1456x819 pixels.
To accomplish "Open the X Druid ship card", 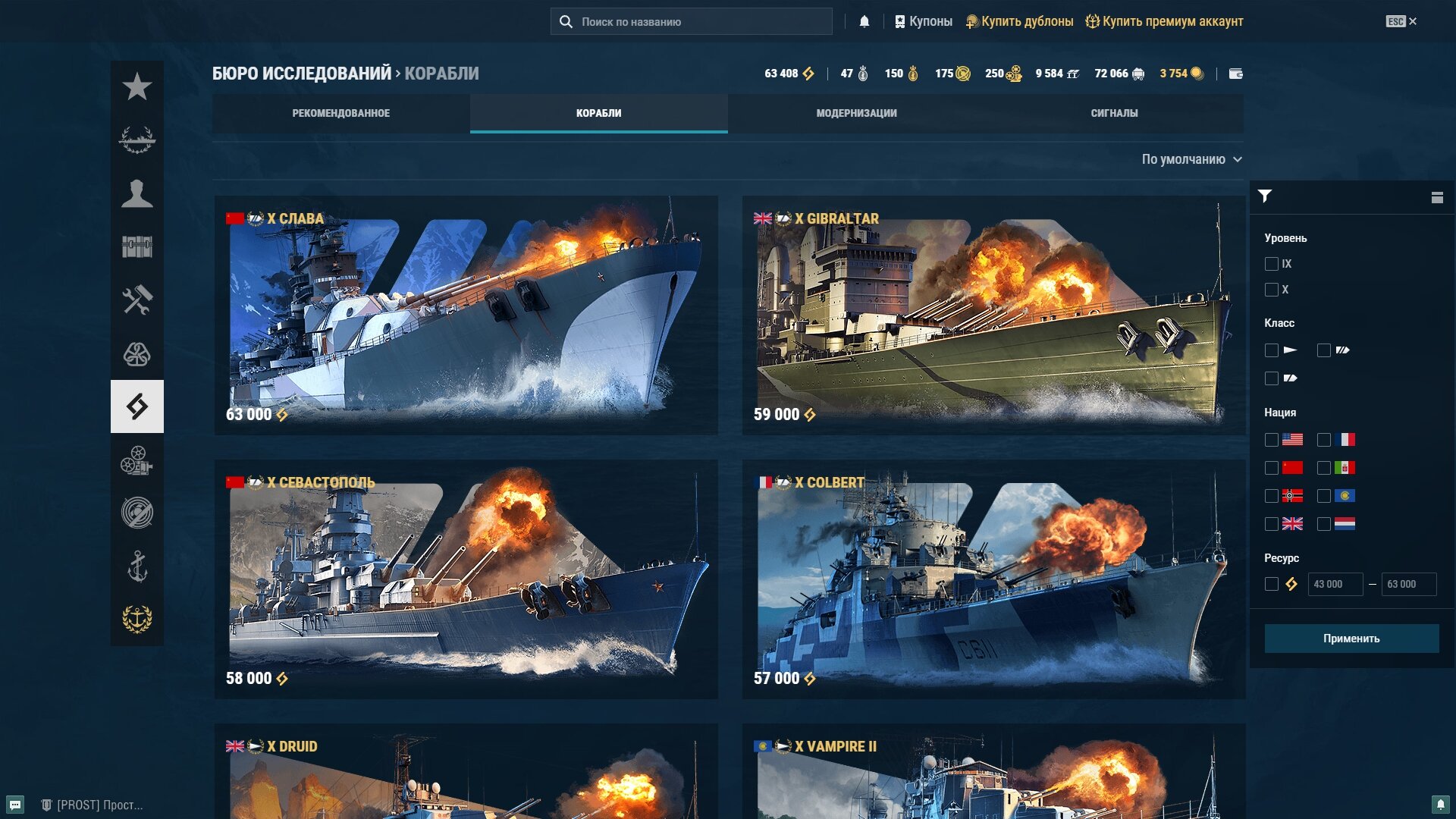I will [466, 771].
